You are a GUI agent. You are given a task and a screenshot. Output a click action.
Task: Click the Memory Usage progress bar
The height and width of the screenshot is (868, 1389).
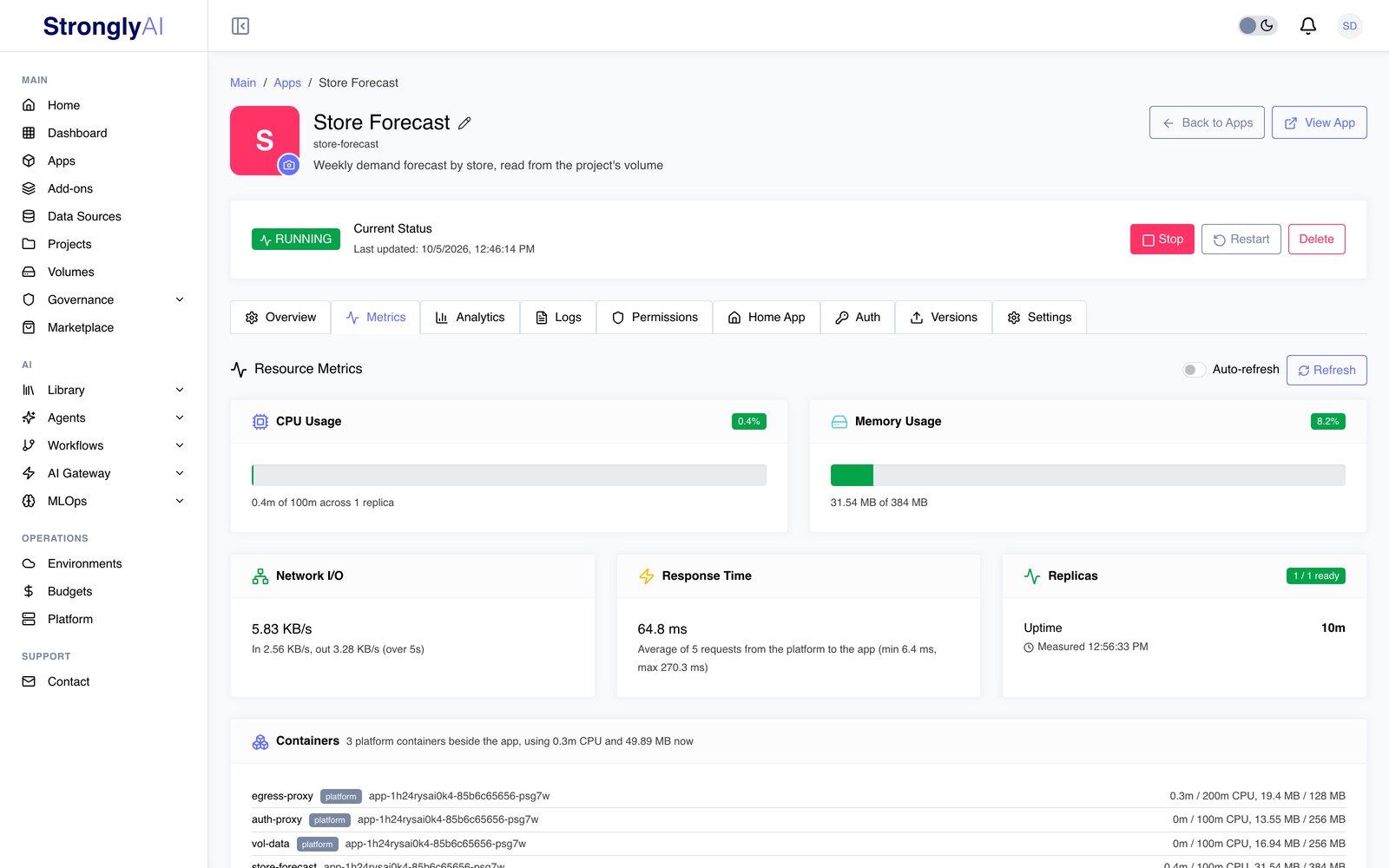point(1088,475)
